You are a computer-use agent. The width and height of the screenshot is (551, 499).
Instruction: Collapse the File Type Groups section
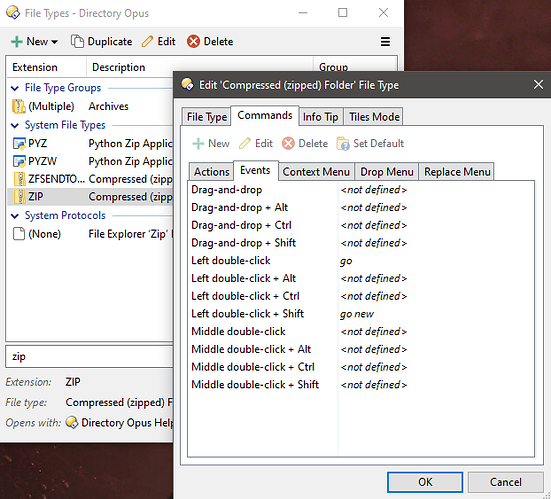15,88
